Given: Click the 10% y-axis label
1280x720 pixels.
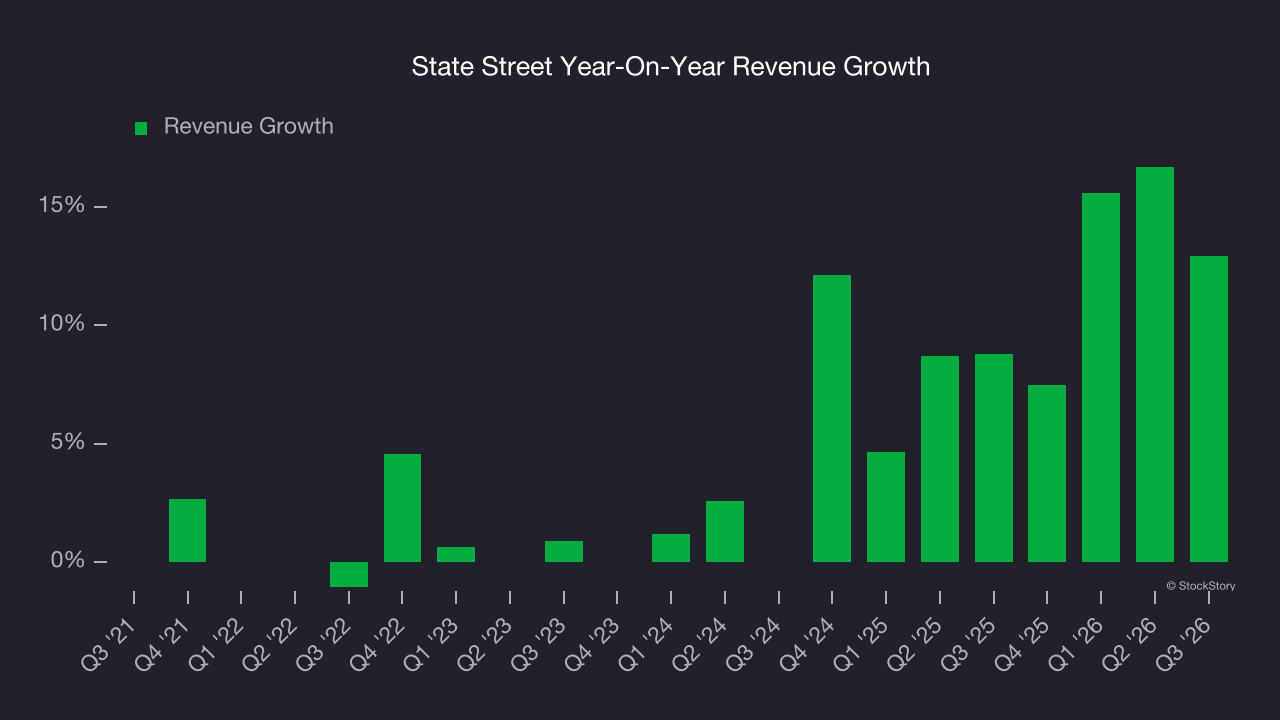Looking at the screenshot, I should click(x=61, y=325).
